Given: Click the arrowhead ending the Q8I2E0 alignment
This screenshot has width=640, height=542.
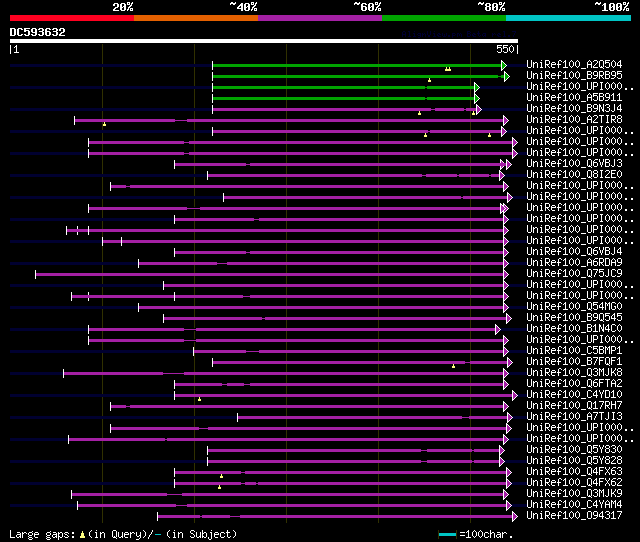Looking at the screenshot, I should point(502,175).
